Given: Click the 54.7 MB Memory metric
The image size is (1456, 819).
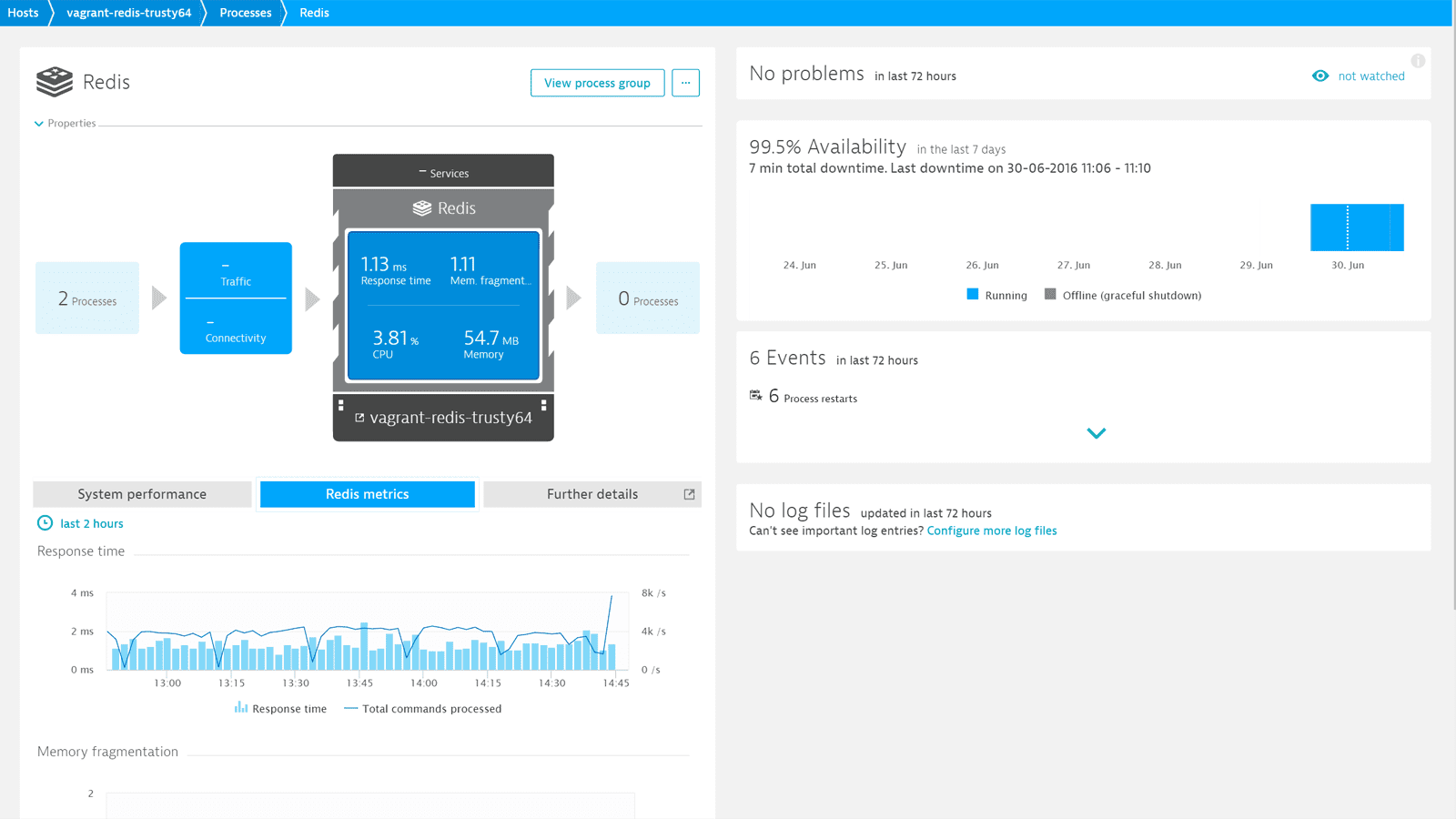Looking at the screenshot, I should [490, 344].
